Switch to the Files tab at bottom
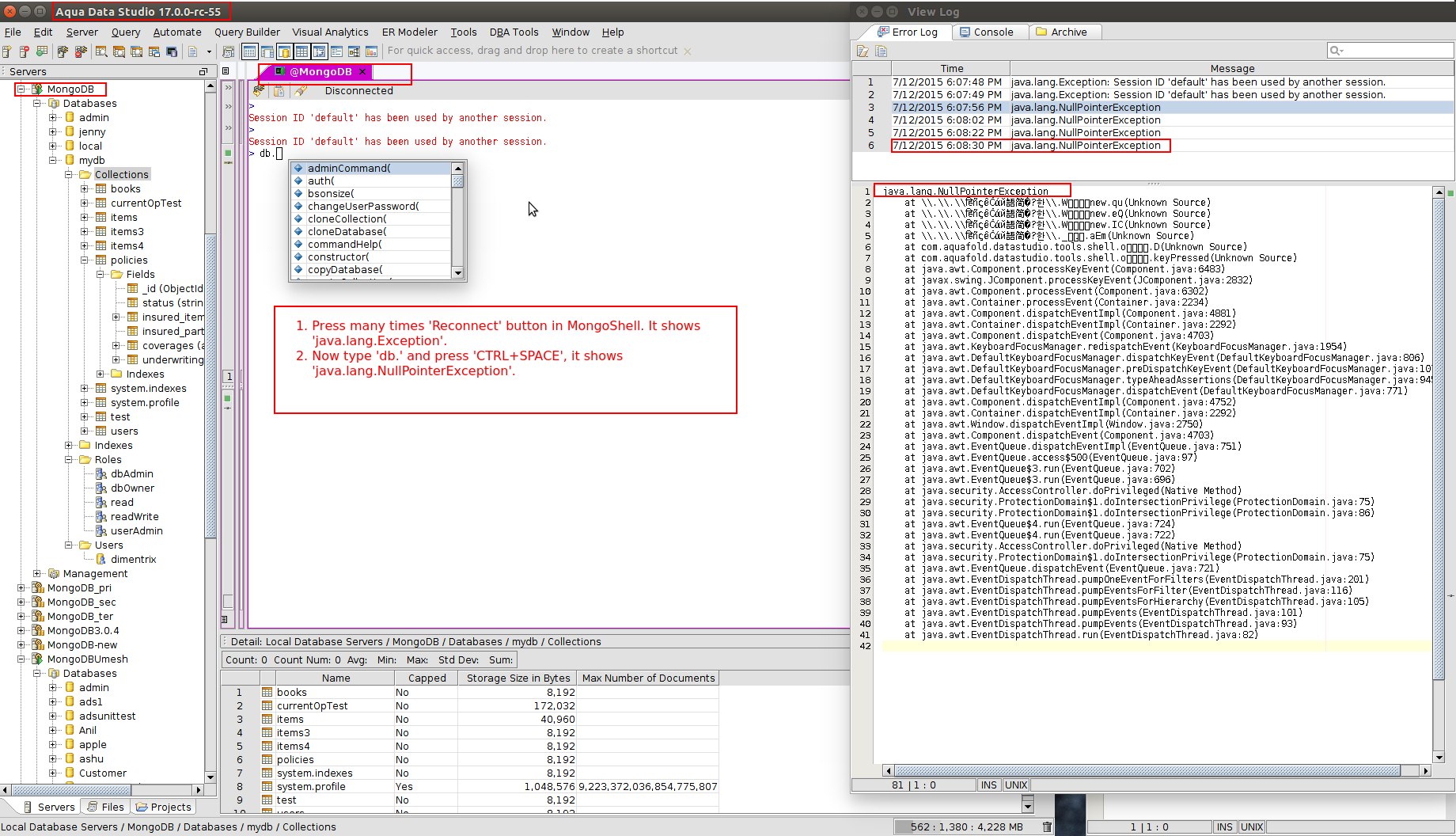Viewport: 1456px width, 836px height. click(x=105, y=807)
